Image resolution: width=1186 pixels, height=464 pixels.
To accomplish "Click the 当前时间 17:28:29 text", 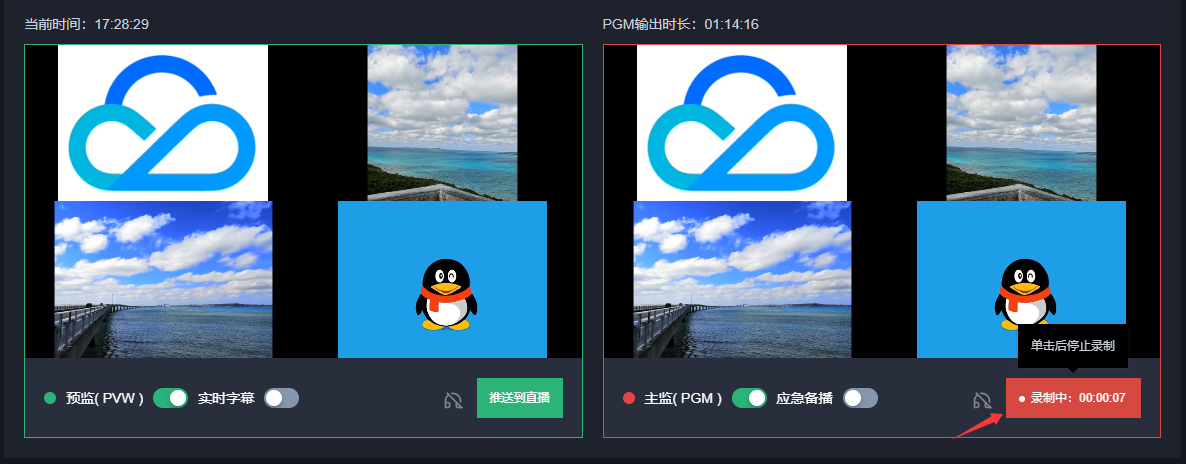I will click(86, 24).
